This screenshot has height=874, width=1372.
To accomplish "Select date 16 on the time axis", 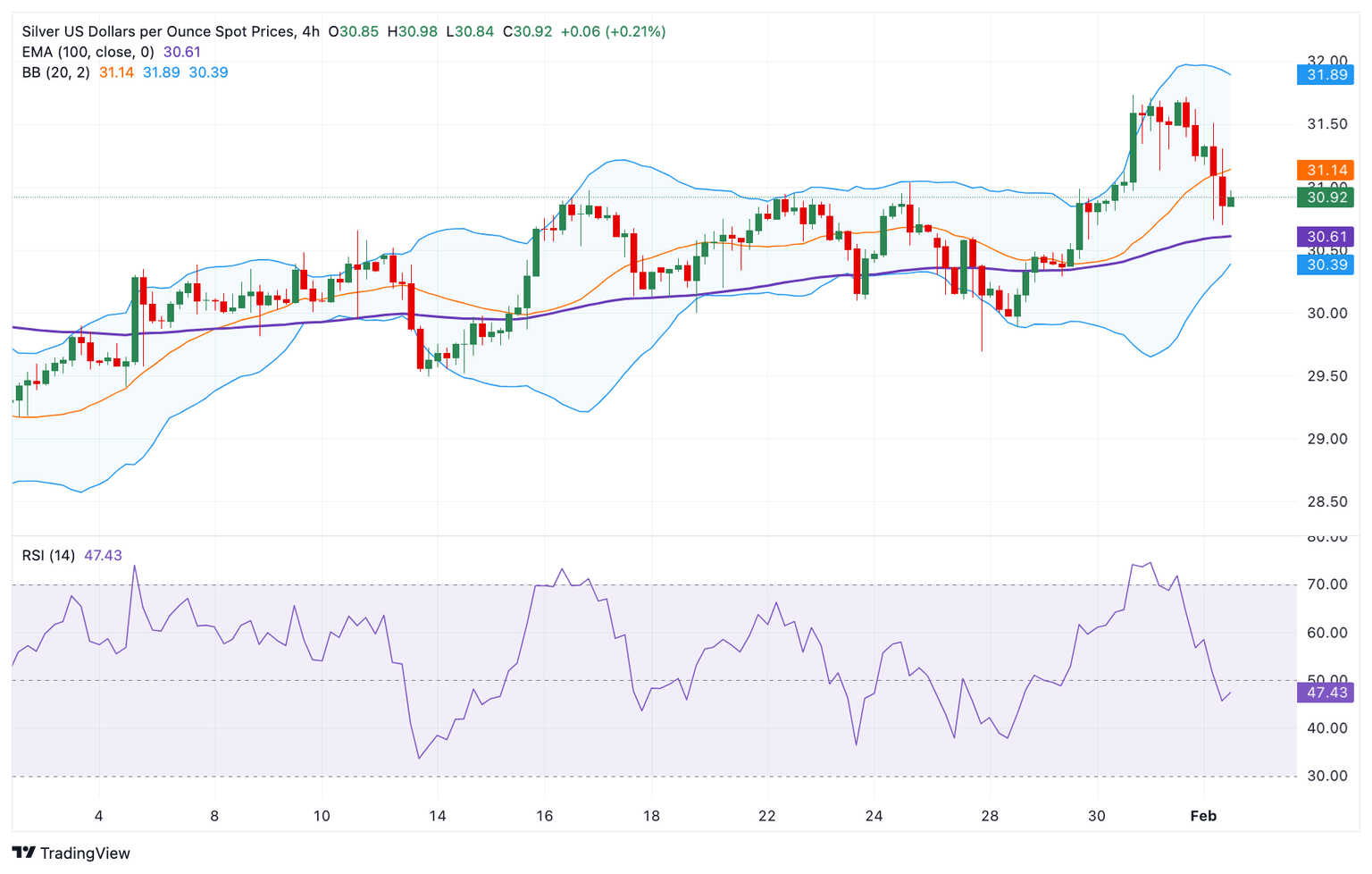I will point(544,815).
